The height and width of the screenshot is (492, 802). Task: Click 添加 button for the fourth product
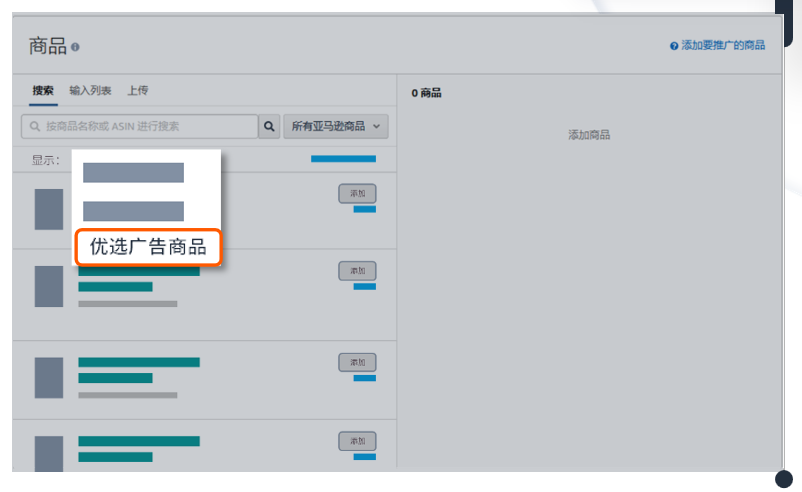point(357,441)
